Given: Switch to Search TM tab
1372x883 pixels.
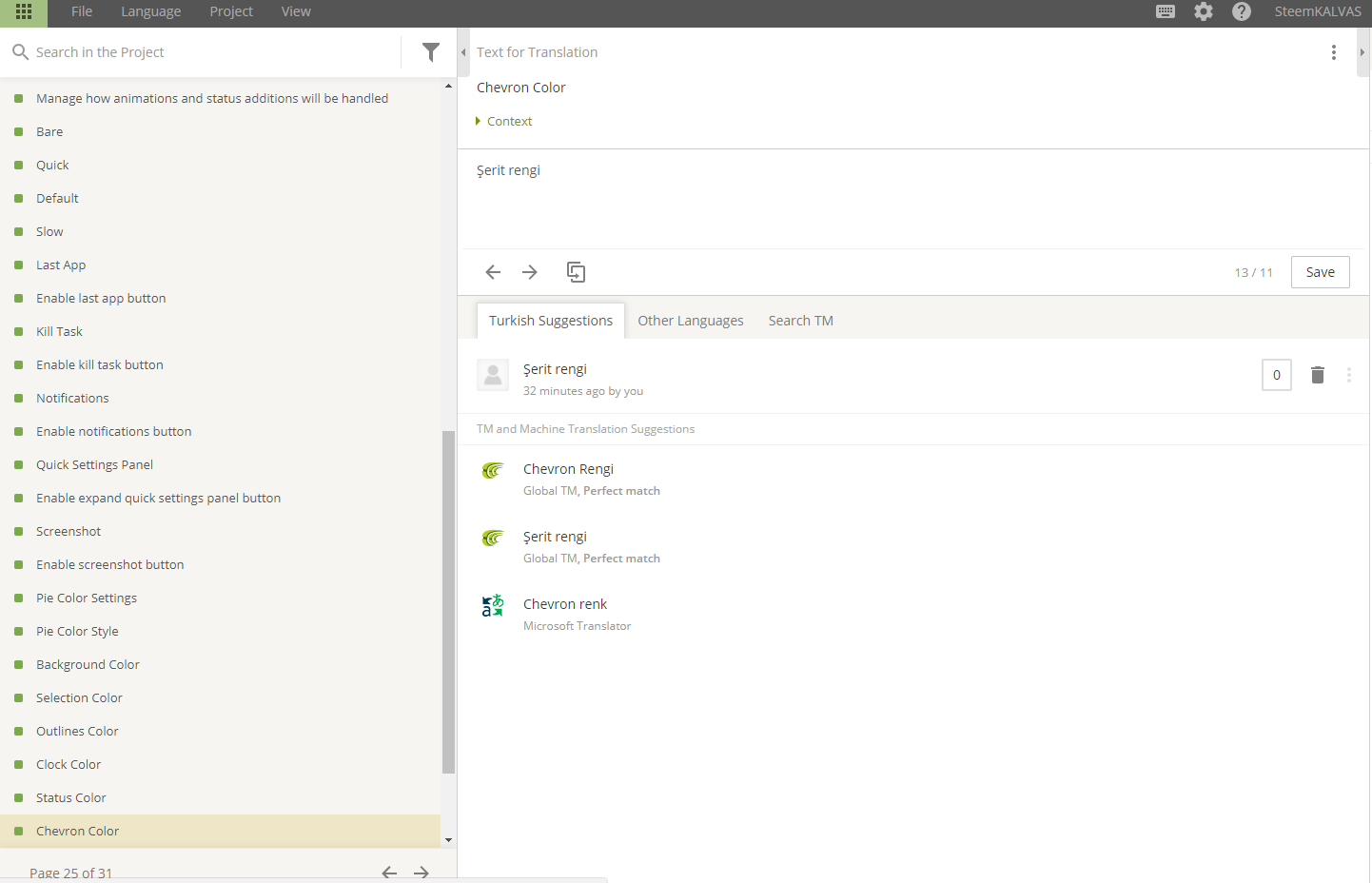Looking at the screenshot, I should 801,321.
